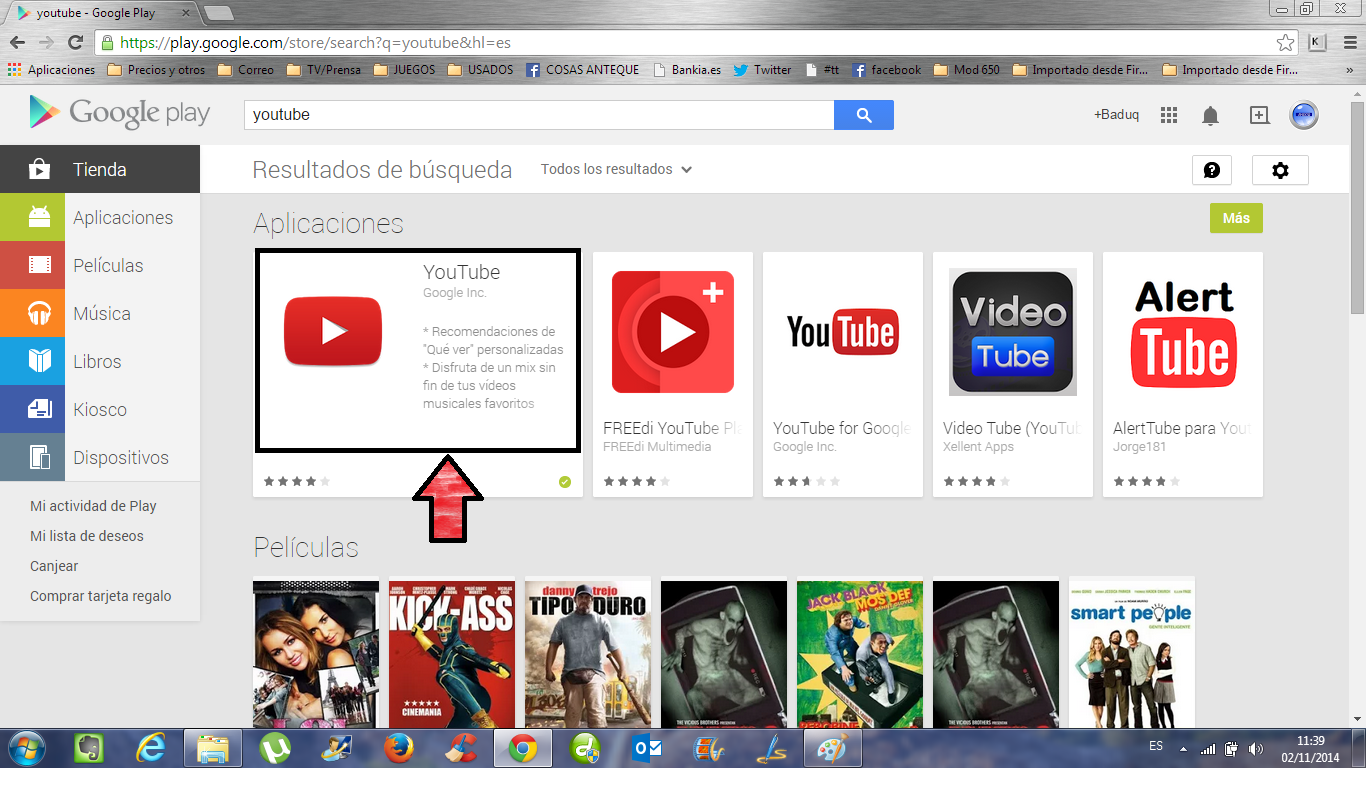This screenshot has height=794, width=1366.
Task: Go to Música in sidebar
Action: (100, 314)
